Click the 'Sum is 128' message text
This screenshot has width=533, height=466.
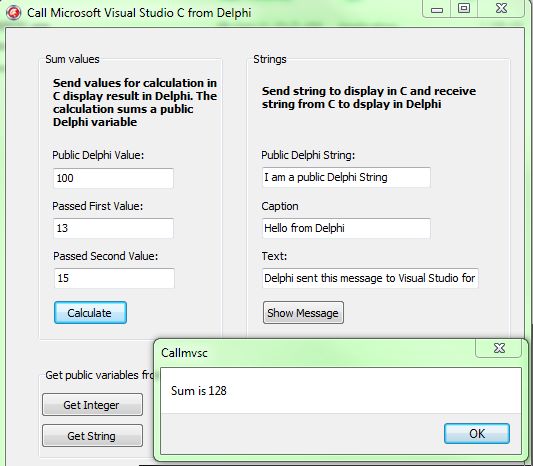(199, 391)
